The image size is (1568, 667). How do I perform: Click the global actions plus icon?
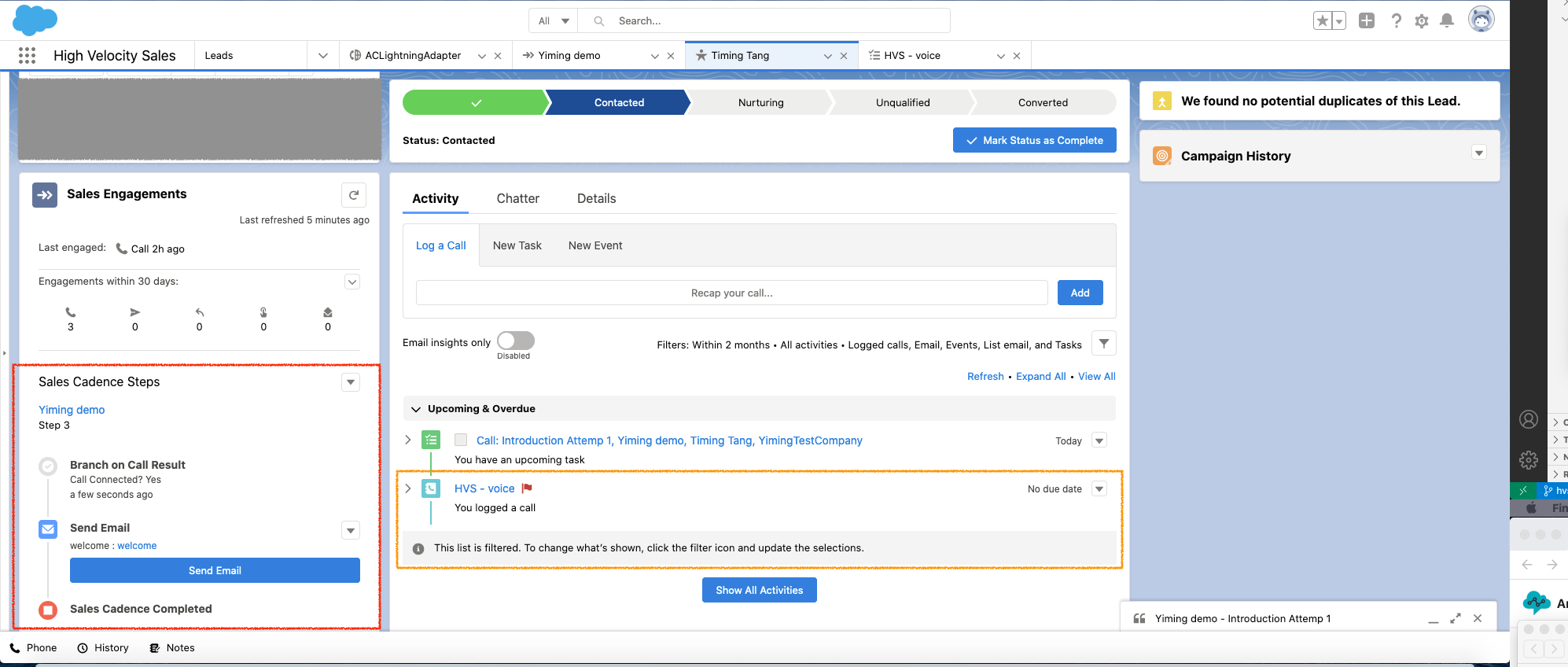[x=1367, y=20]
